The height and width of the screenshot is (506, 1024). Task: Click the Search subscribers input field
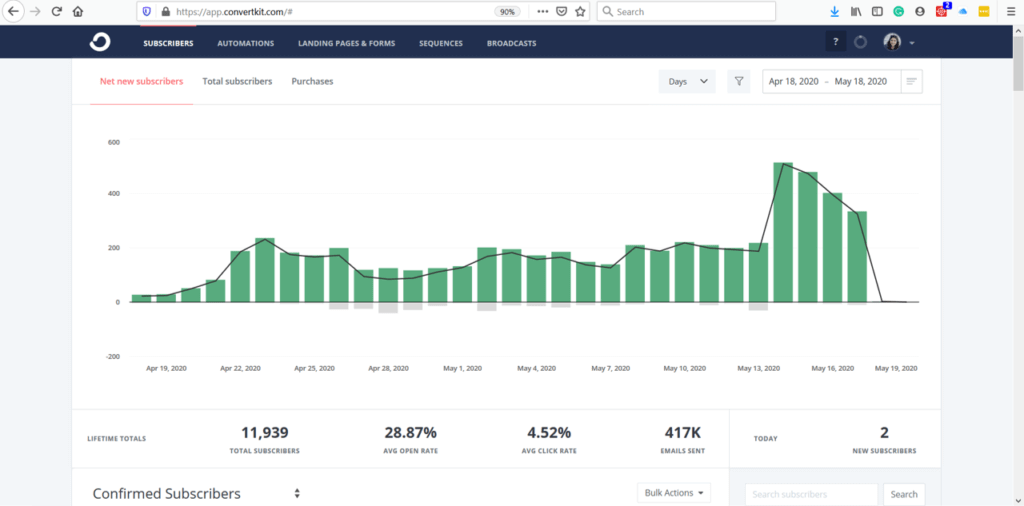(811, 494)
